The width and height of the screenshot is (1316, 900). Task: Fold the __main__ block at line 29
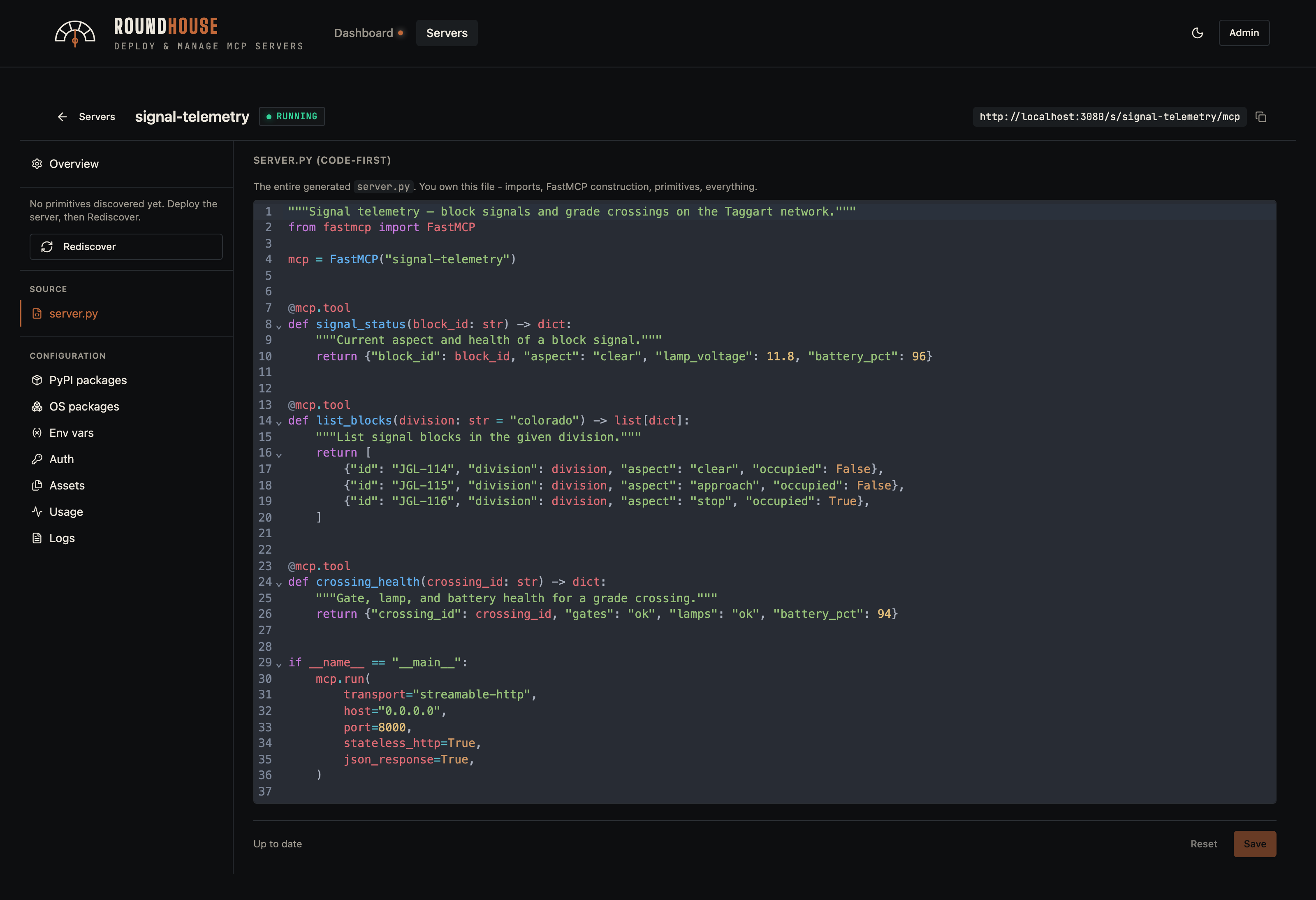278,664
